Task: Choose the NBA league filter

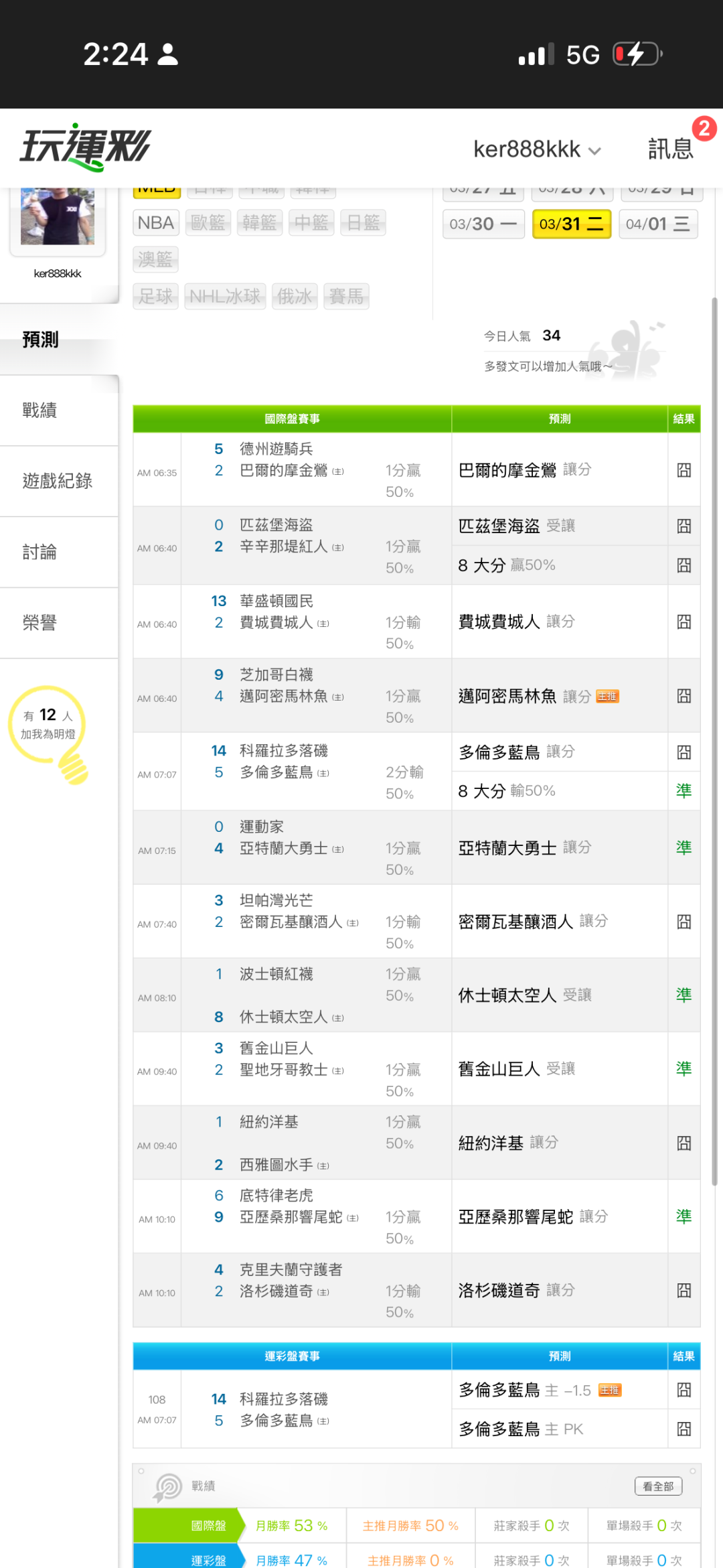Action: click(x=156, y=222)
